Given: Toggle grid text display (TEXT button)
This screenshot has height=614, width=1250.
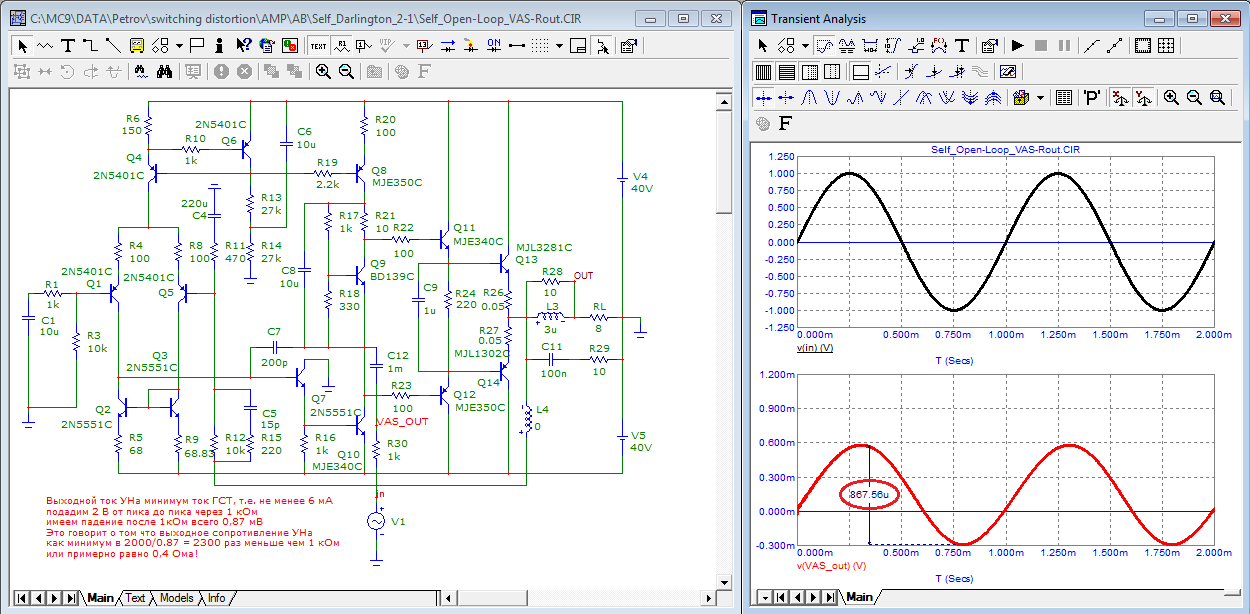Looking at the screenshot, I should coord(318,45).
